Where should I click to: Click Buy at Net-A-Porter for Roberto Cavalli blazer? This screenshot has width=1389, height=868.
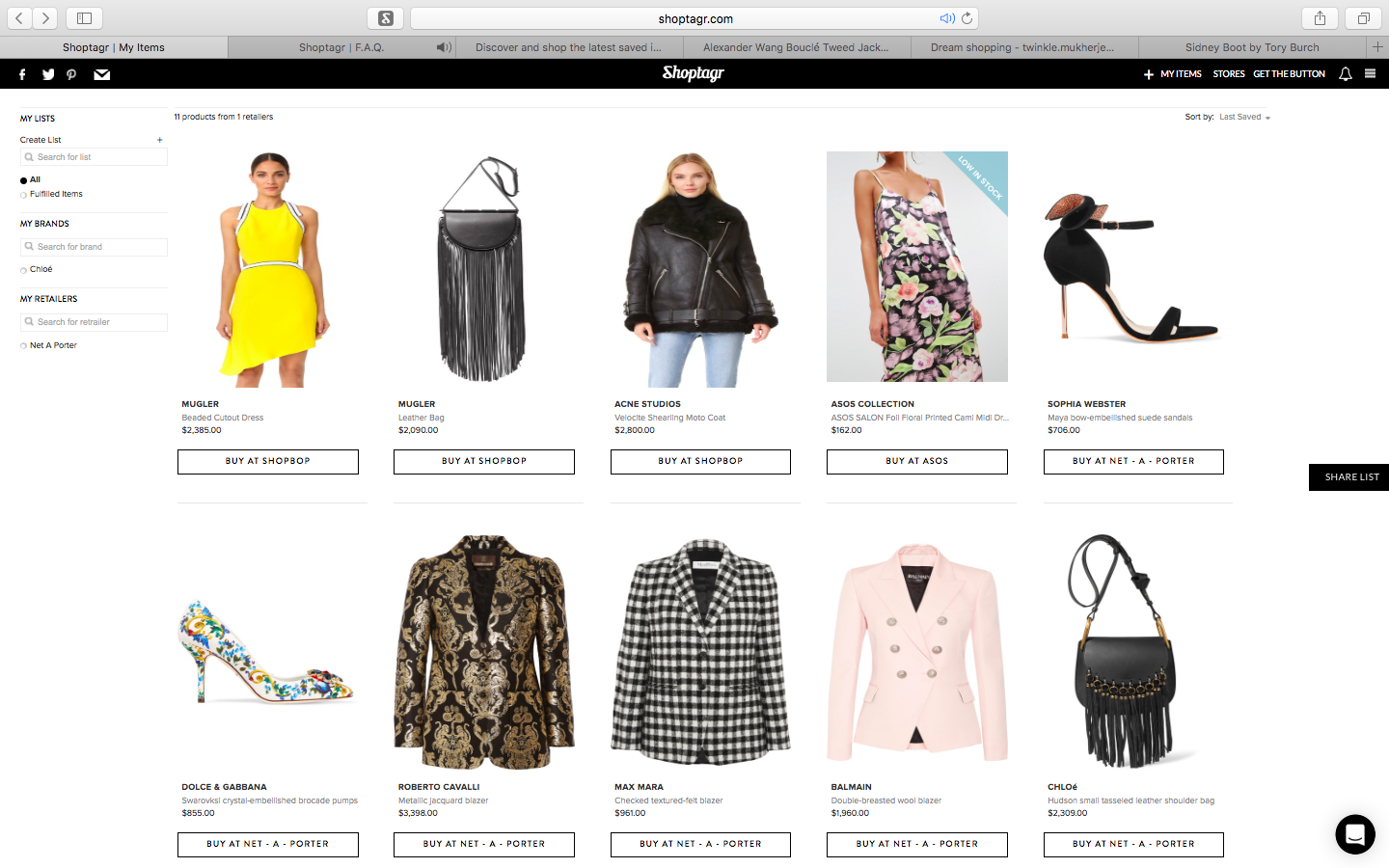pos(484,845)
